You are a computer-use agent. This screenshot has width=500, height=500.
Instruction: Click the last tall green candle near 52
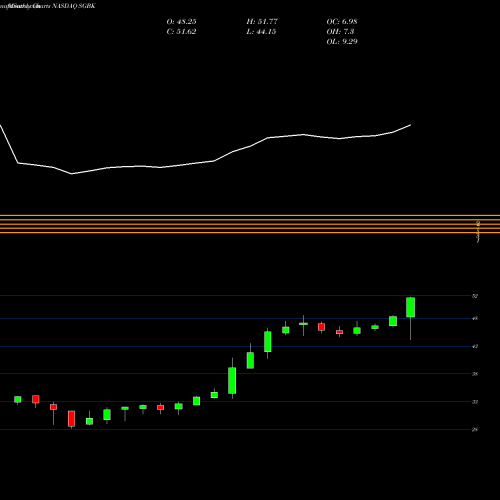point(410,307)
